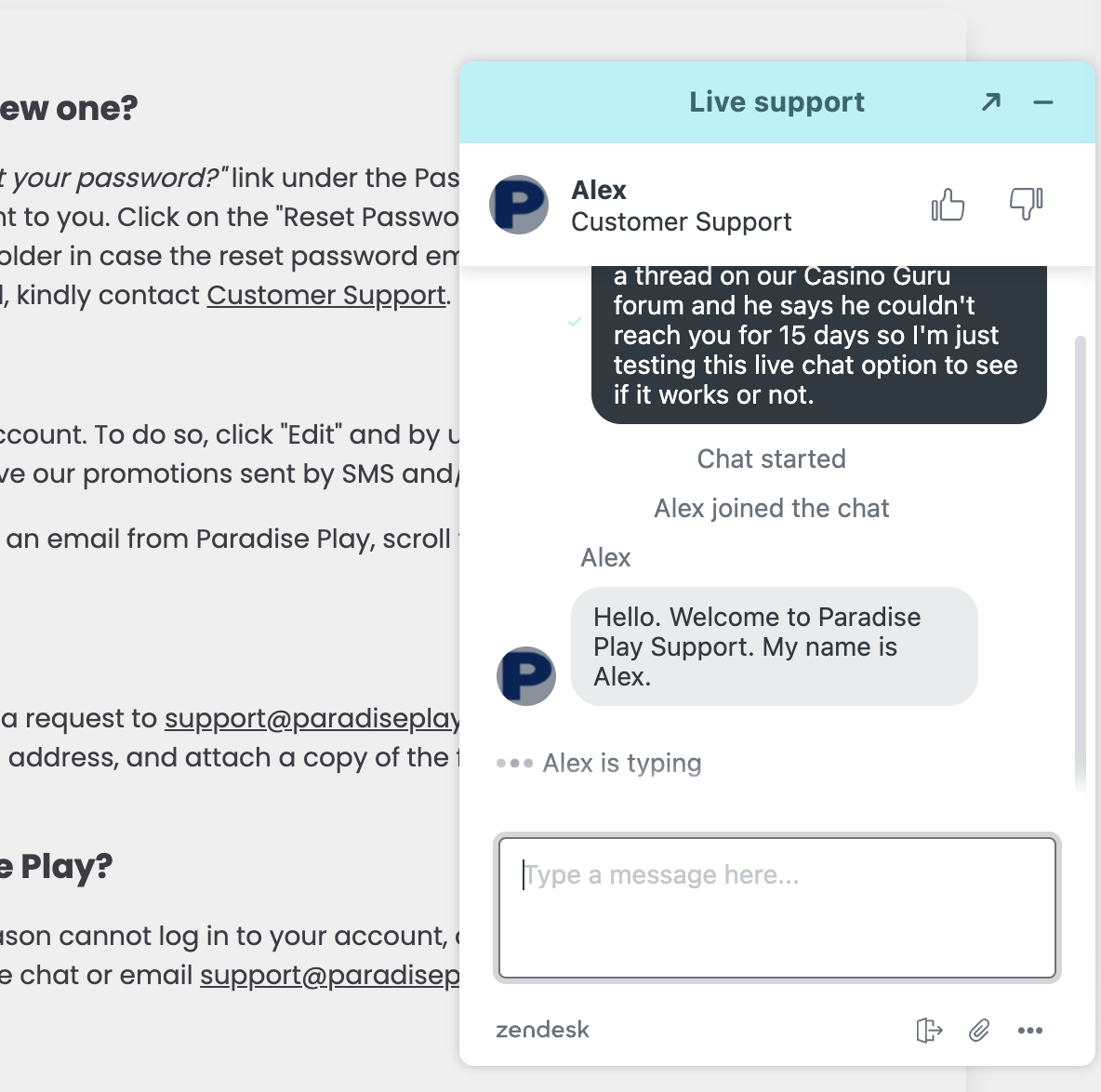The width and height of the screenshot is (1101, 1092).
Task: Rate the chat with thumbs up
Action: click(x=948, y=205)
